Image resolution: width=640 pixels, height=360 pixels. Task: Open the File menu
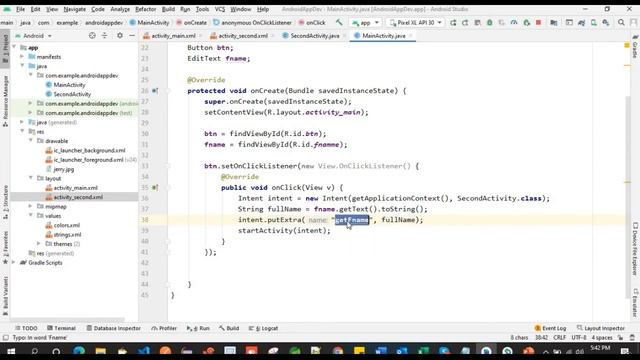coord(20,9)
